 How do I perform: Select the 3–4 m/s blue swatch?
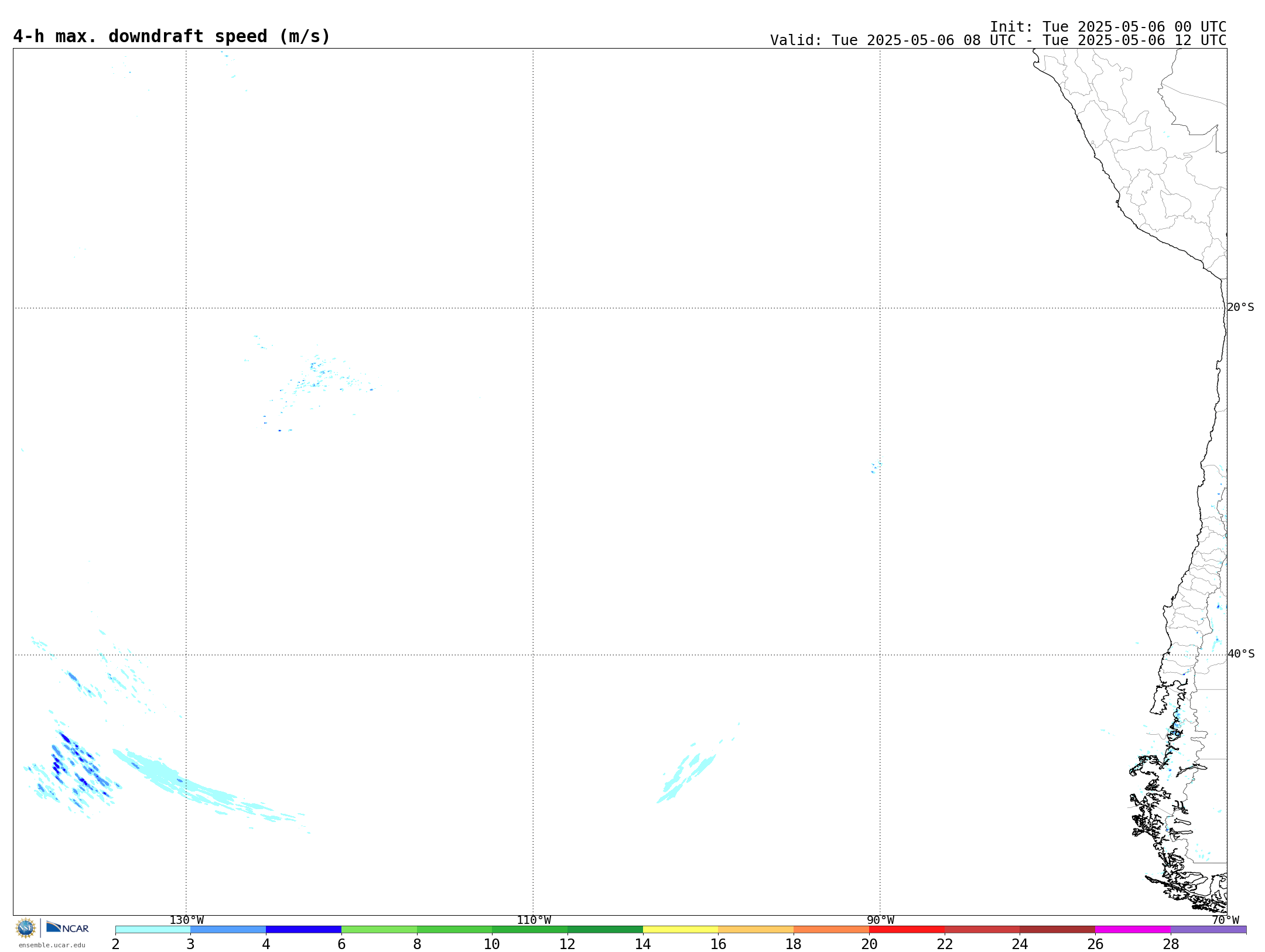pos(228,930)
